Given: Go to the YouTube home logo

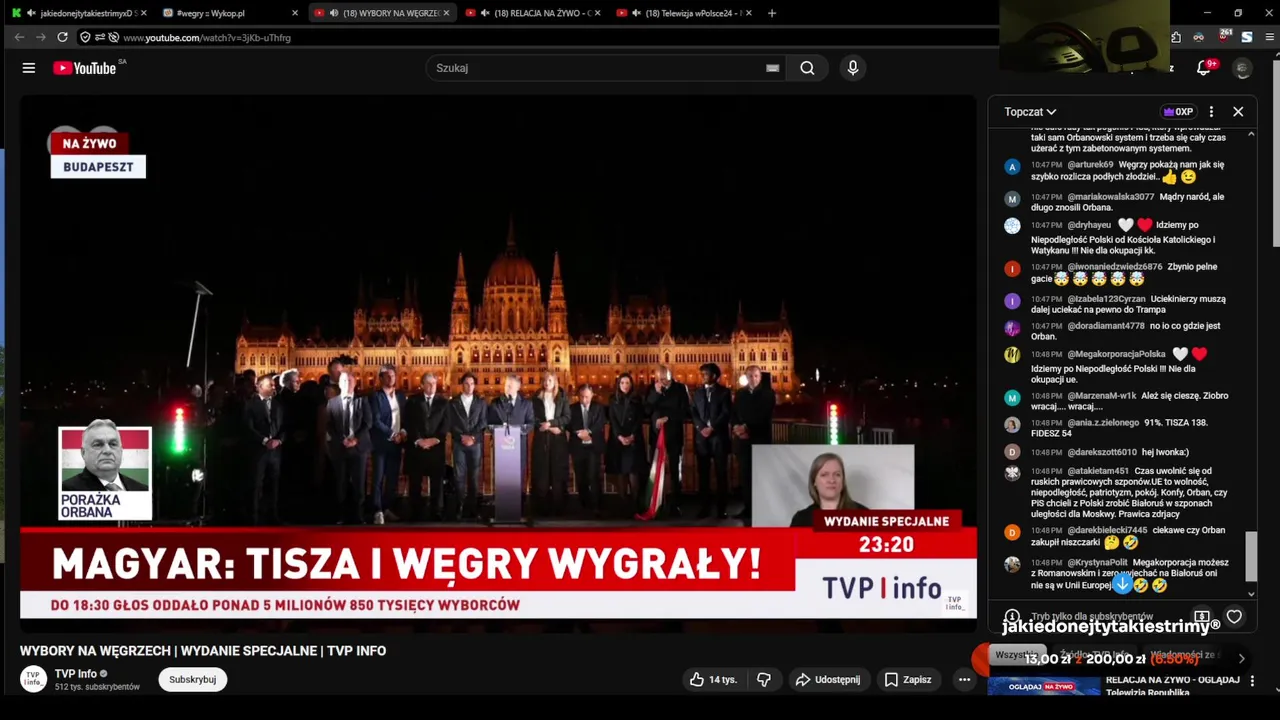Looking at the screenshot, I should 85,68.
